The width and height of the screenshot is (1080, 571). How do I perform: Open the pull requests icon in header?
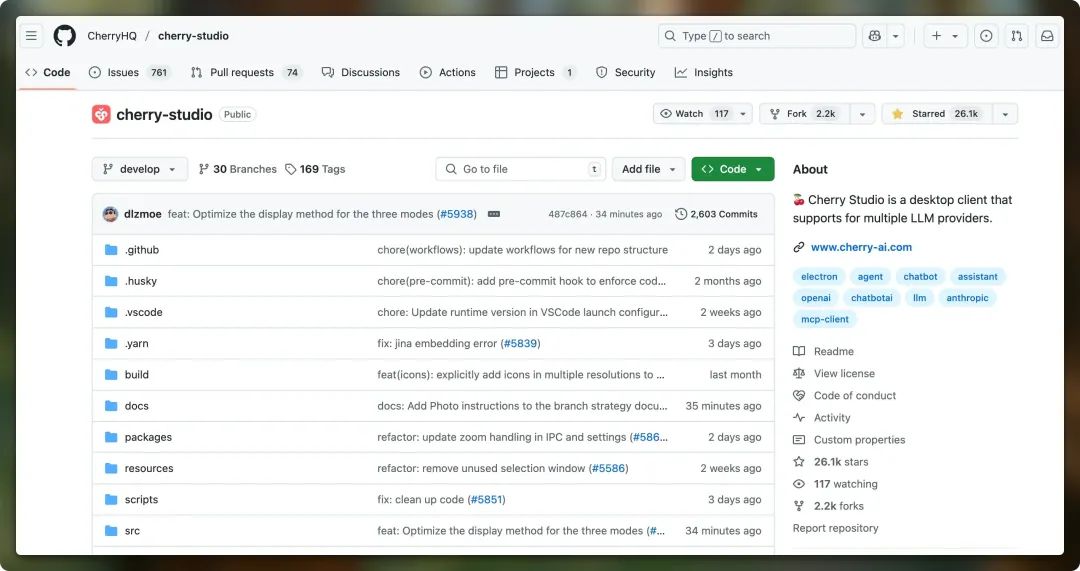pos(1017,36)
